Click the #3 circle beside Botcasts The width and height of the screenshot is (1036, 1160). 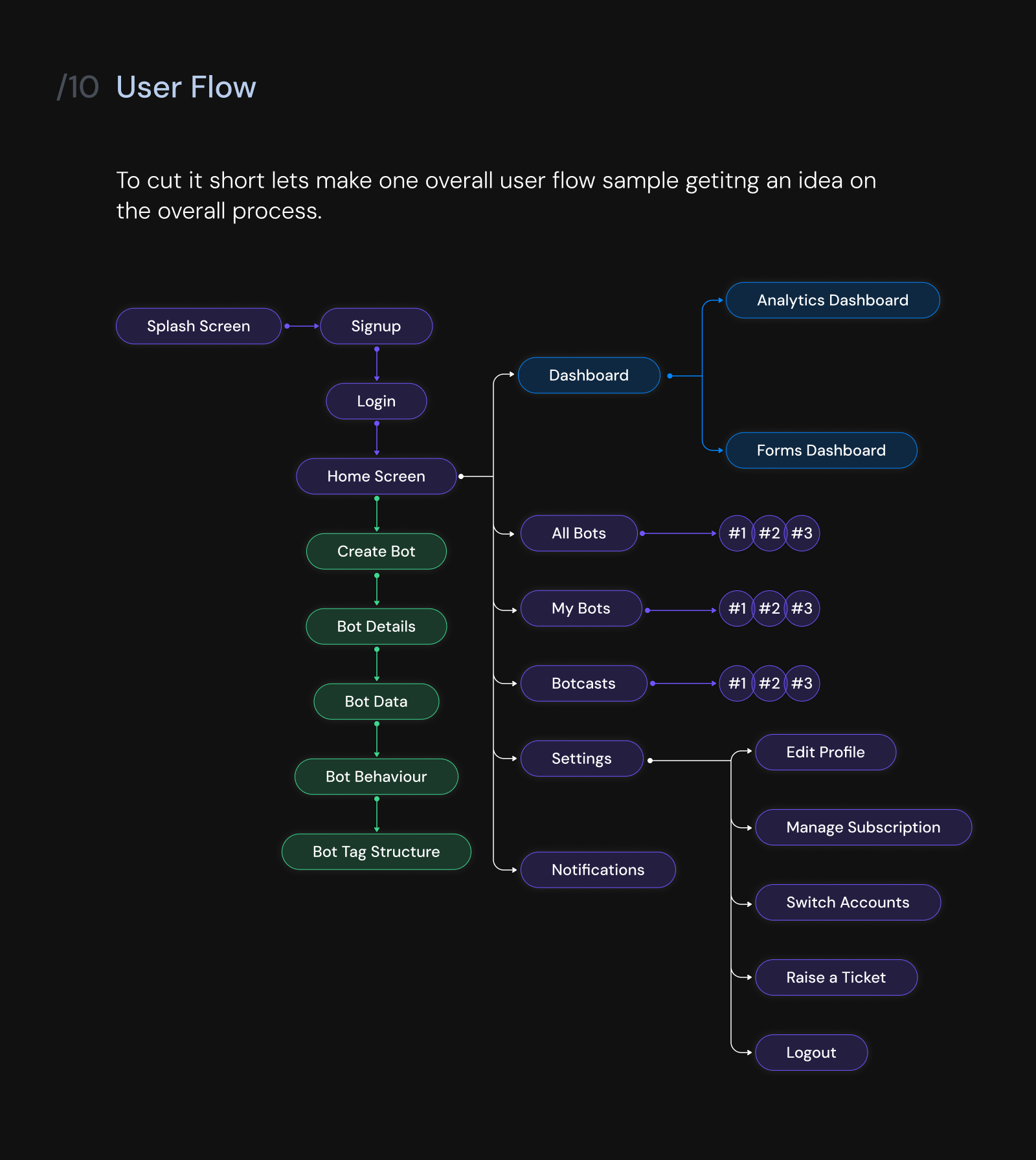[x=802, y=684]
